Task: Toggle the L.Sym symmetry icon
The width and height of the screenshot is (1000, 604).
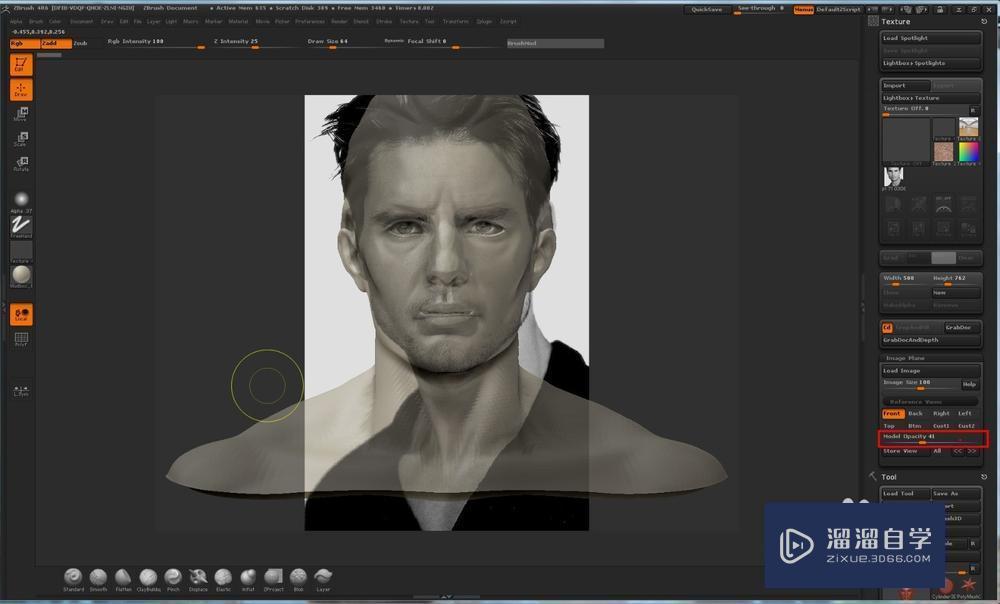Action: [x=21, y=390]
